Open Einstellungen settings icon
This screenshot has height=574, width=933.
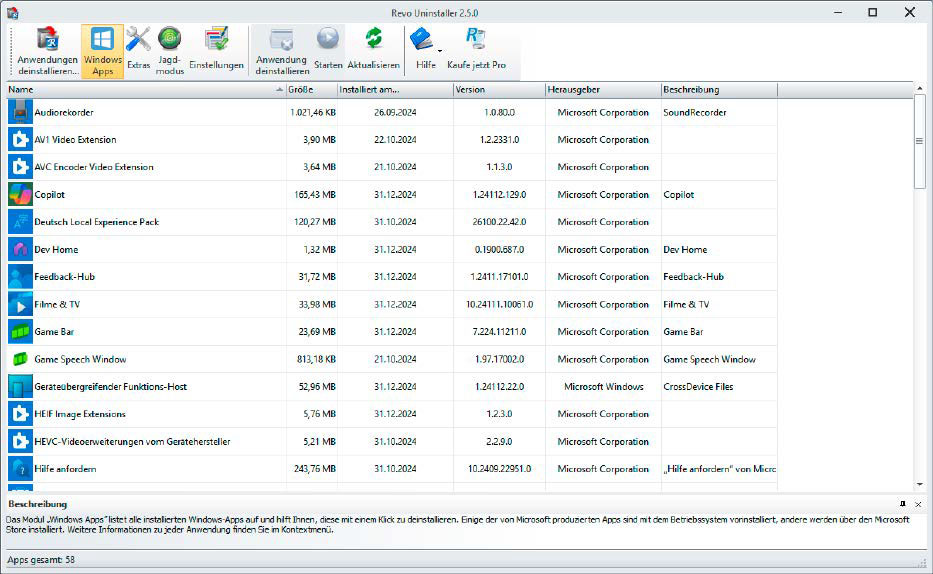click(217, 39)
